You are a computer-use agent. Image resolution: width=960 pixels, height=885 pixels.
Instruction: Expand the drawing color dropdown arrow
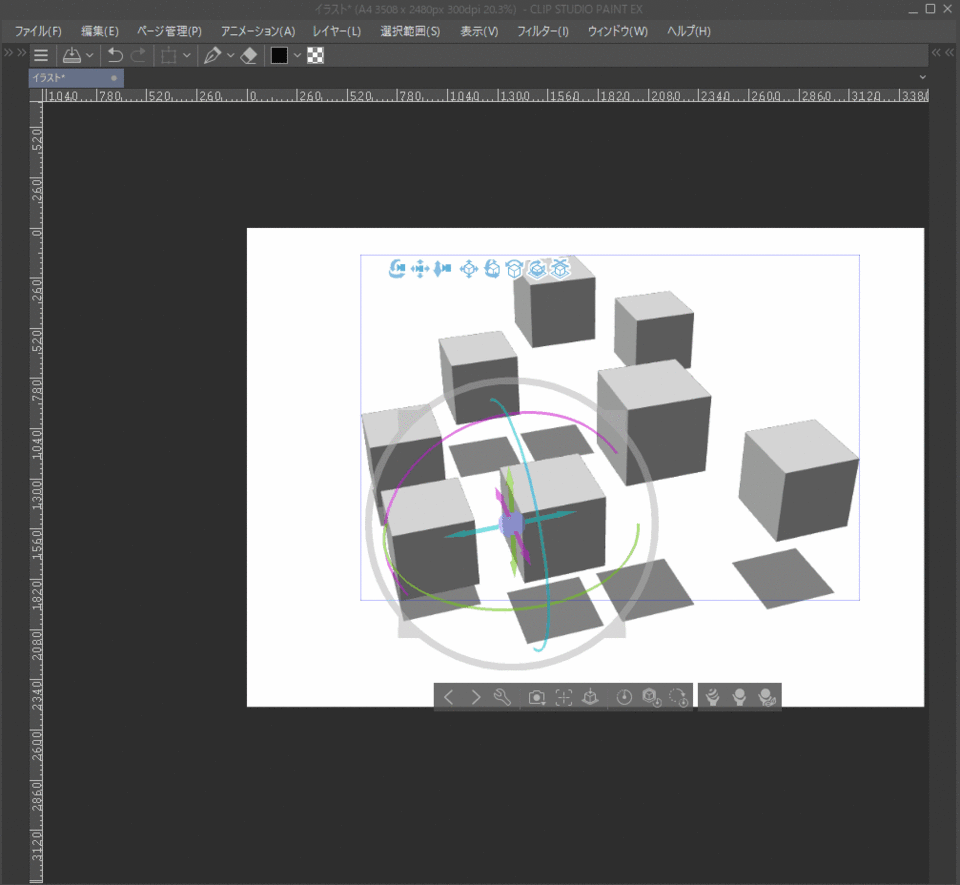pyautogui.click(x=297, y=56)
